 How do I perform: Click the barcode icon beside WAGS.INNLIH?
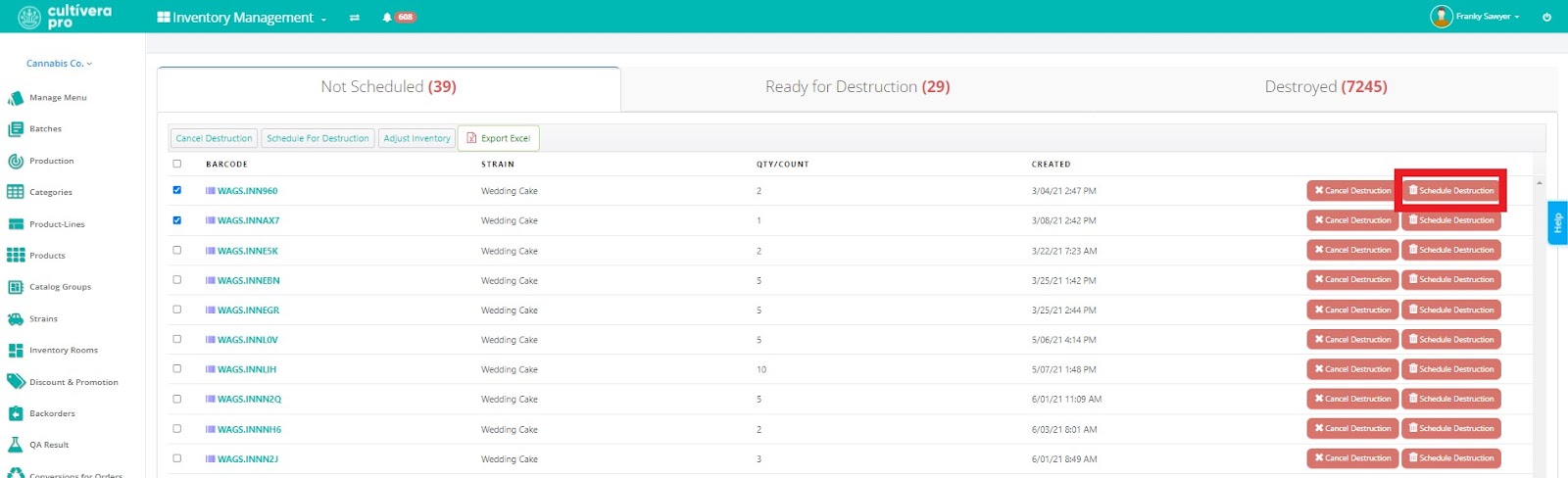click(211, 369)
